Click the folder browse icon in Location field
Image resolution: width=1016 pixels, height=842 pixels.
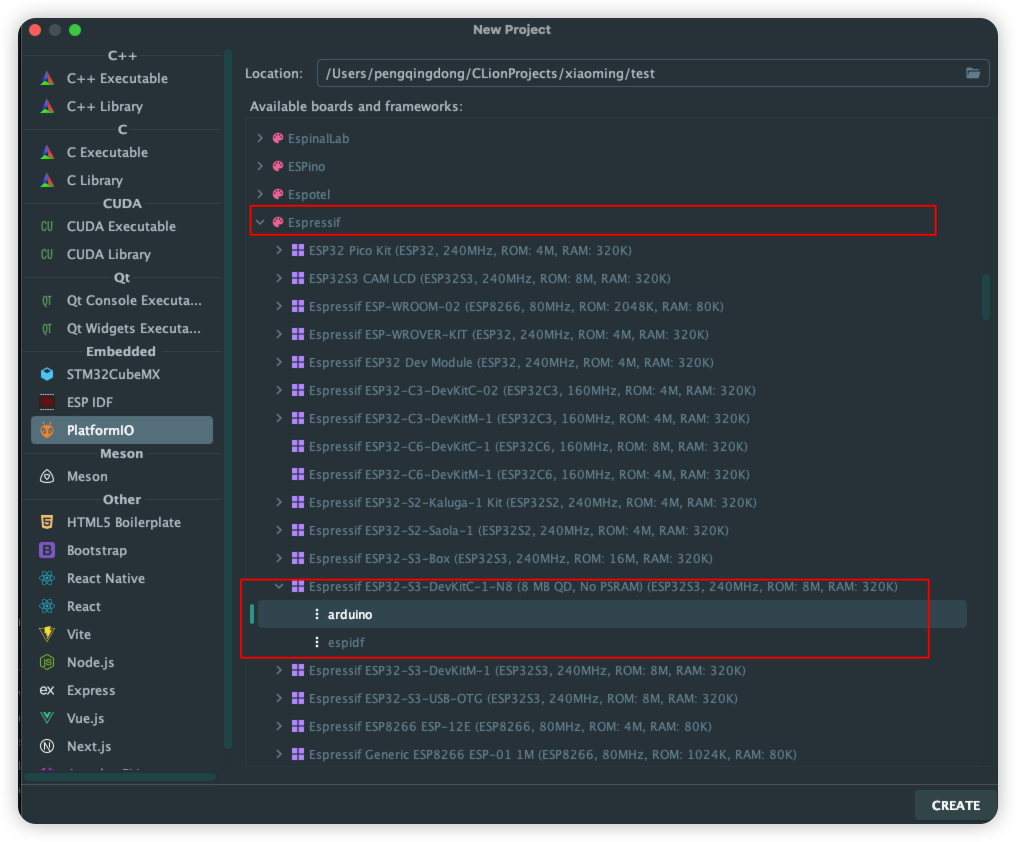[x=972, y=73]
